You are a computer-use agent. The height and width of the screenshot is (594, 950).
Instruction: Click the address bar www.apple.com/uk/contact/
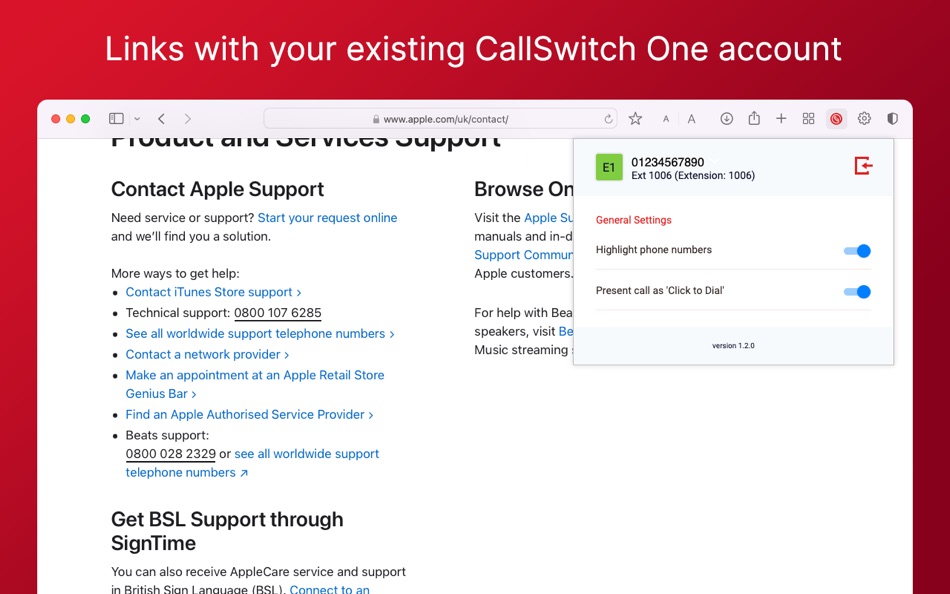[440, 119]
